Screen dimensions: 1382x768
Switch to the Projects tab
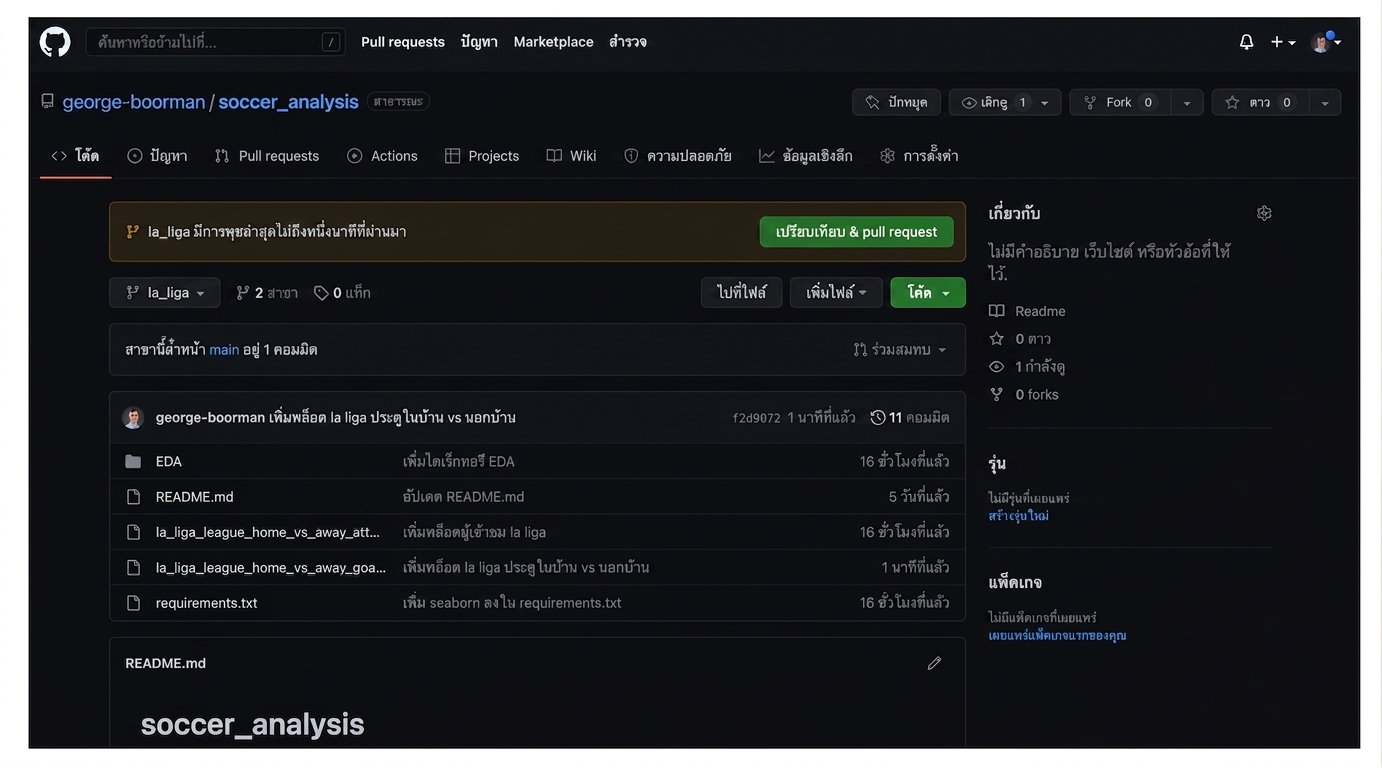point(482,156)
